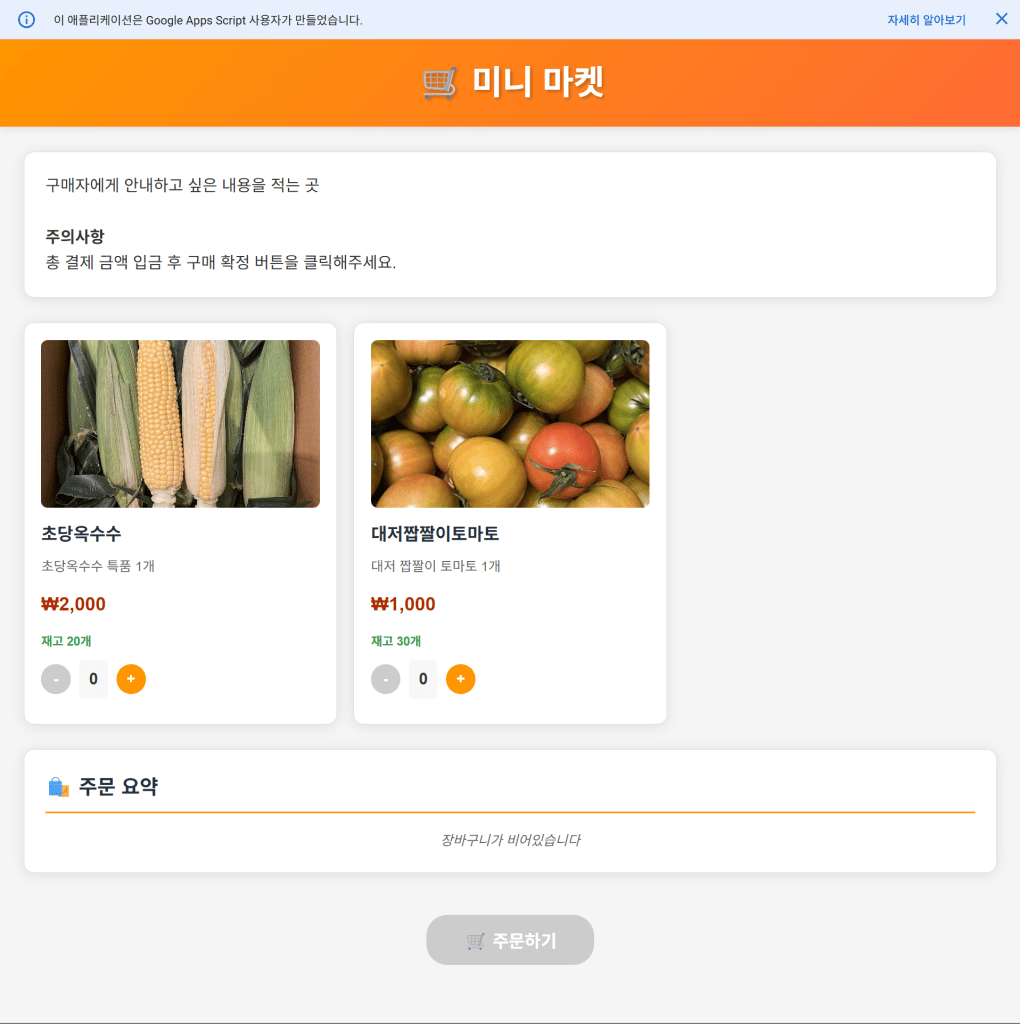Increase 초당옥수수 quantity with plus button
This screenshot has height=1024, width=1020.
[x=131, y=679]
